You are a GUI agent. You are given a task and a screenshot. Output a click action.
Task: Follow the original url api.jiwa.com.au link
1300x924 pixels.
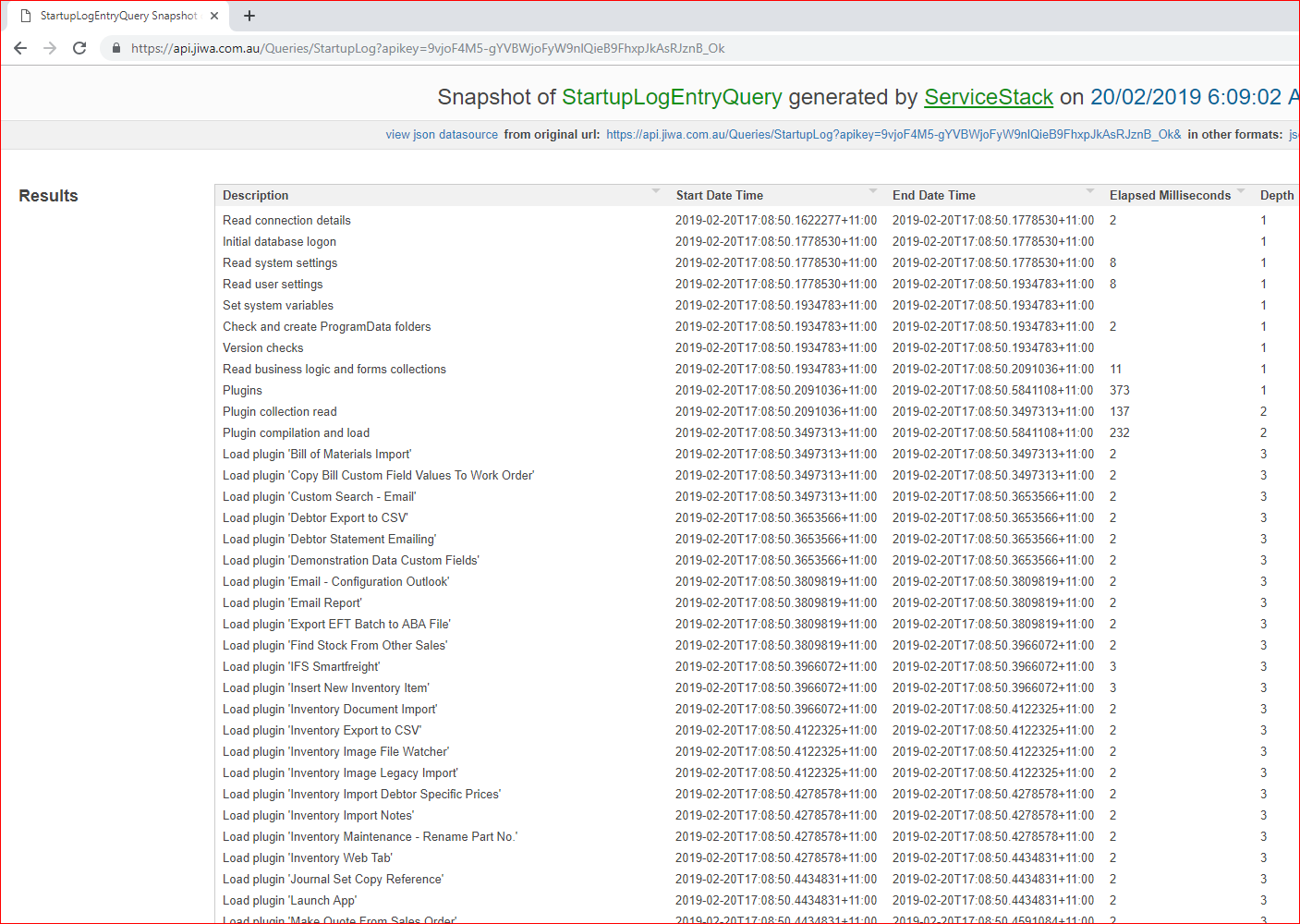893,135
